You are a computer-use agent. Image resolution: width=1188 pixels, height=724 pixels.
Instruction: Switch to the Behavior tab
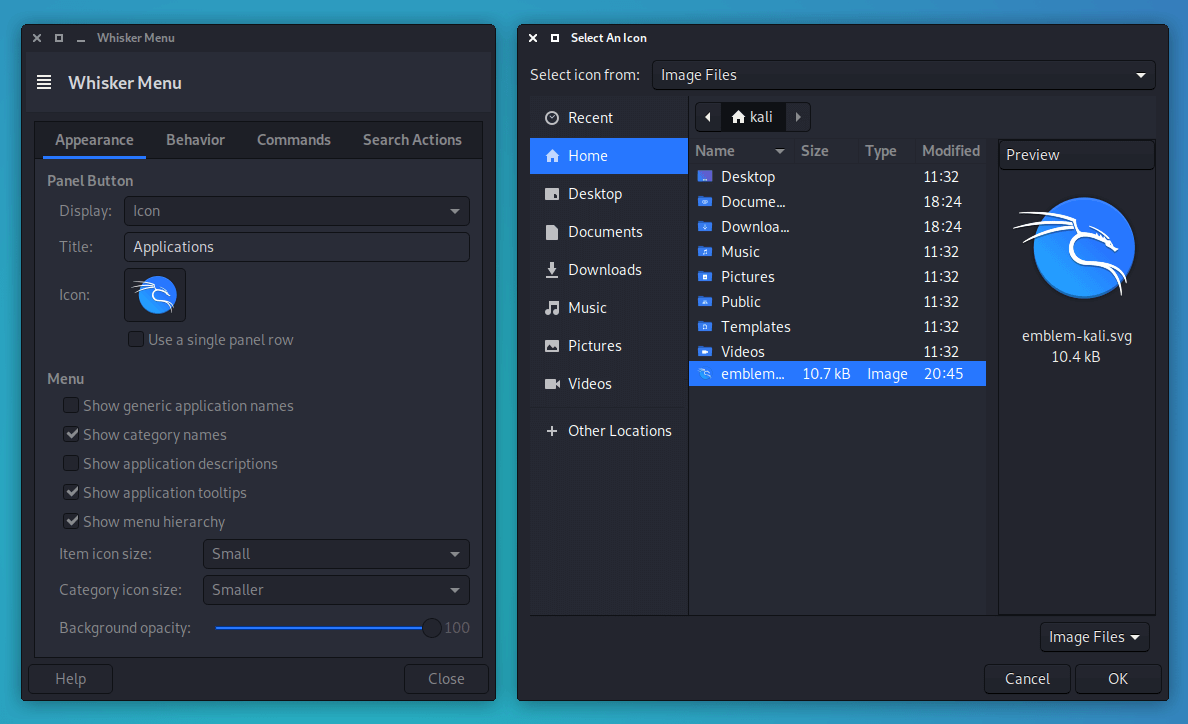(195, 139)
